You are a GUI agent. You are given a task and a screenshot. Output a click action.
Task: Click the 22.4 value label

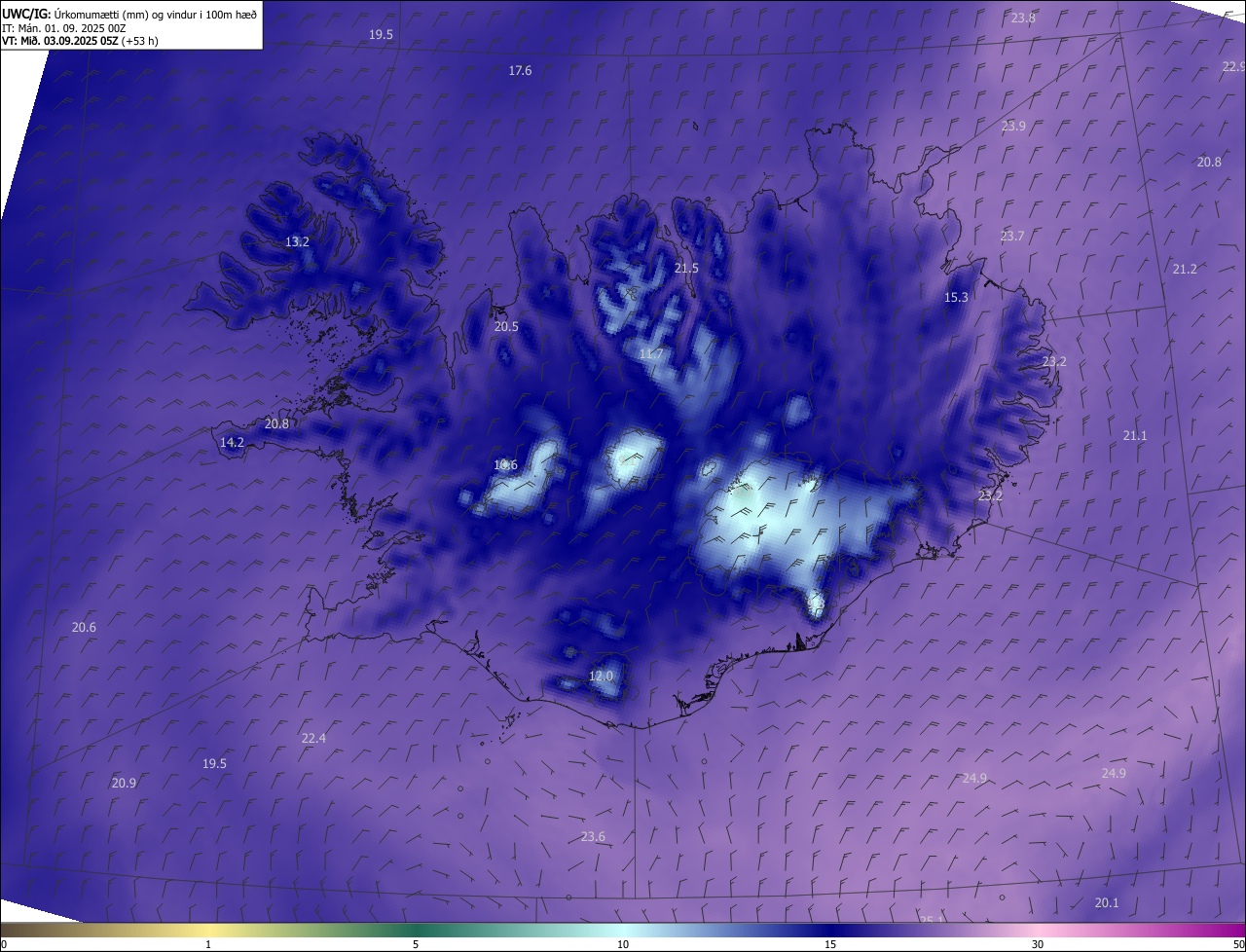tap(313, 739)
